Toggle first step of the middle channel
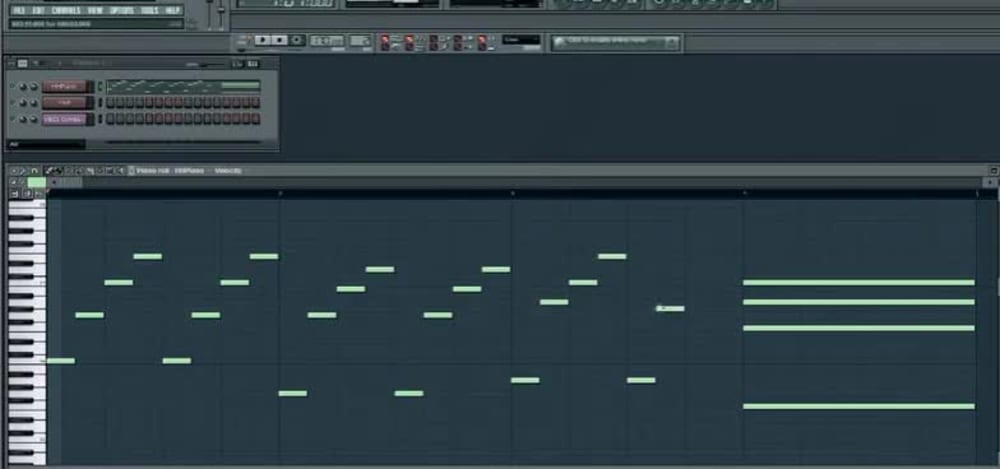This screenshot has width=1000, height=469. coord(110,103)
